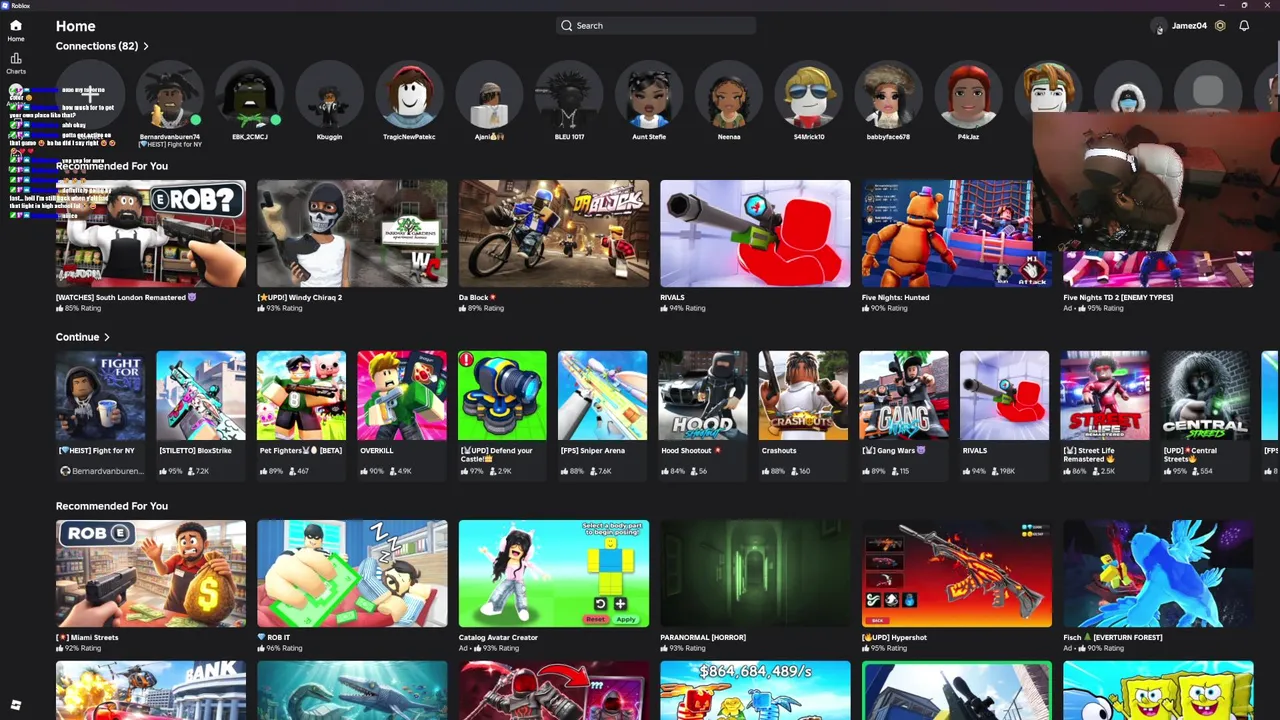Open the Da Block game thumbnail
The height and width of the screenshot is (720, 1280).
(554, 234)
